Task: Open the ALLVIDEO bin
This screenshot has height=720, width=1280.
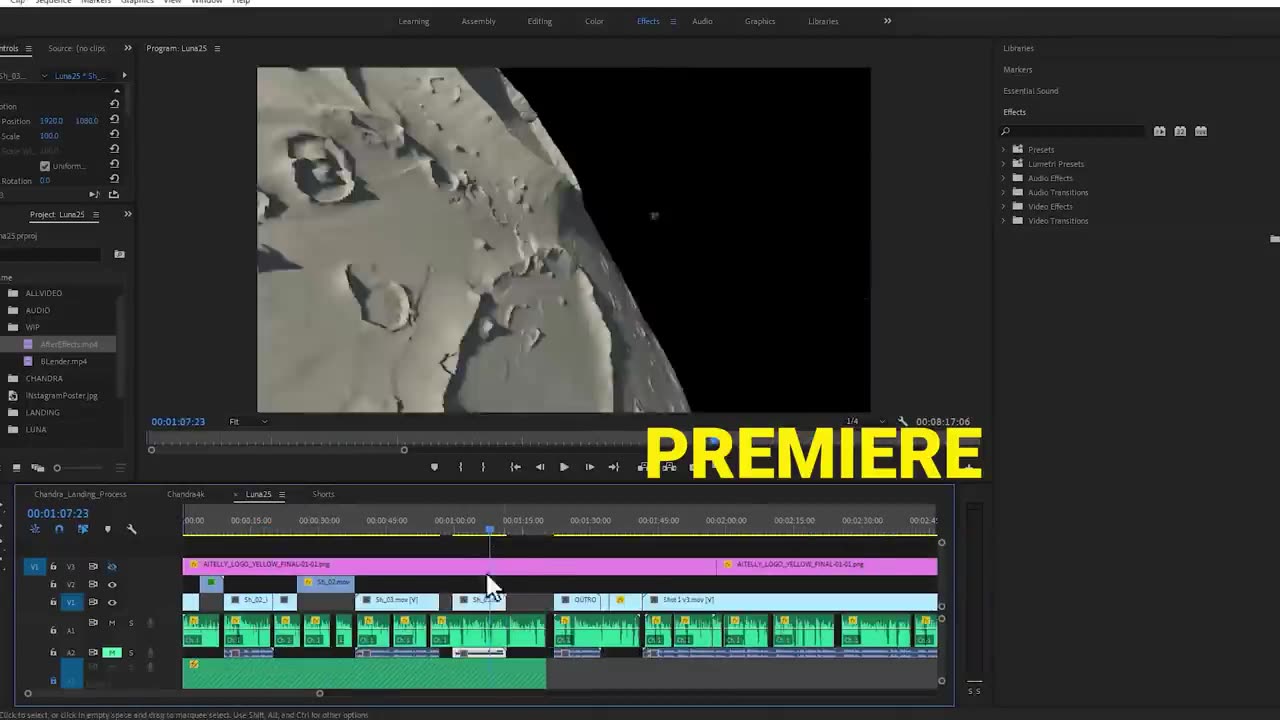Action: (x=44, y=293)
